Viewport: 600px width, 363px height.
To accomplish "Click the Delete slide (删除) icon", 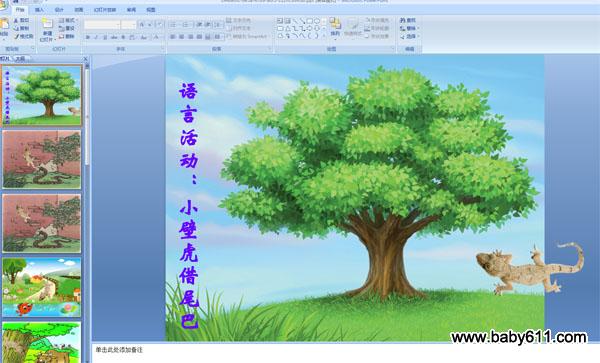I will [61, 36].
